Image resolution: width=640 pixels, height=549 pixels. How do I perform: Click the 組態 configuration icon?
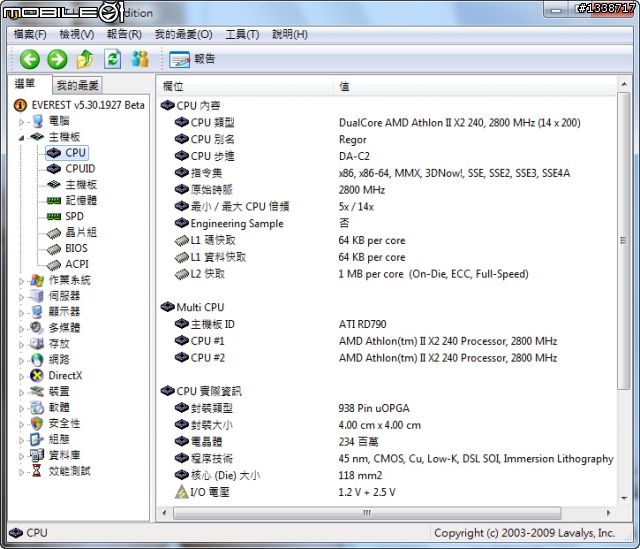37,439
